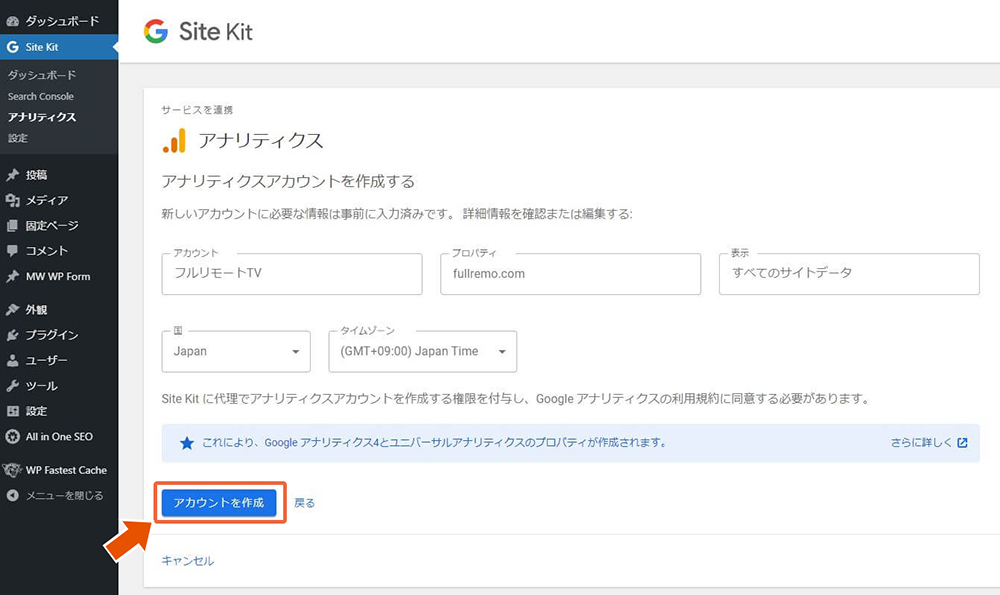
Task: Click the プロパティ field fullremo.com
Action: pos(571,274)
